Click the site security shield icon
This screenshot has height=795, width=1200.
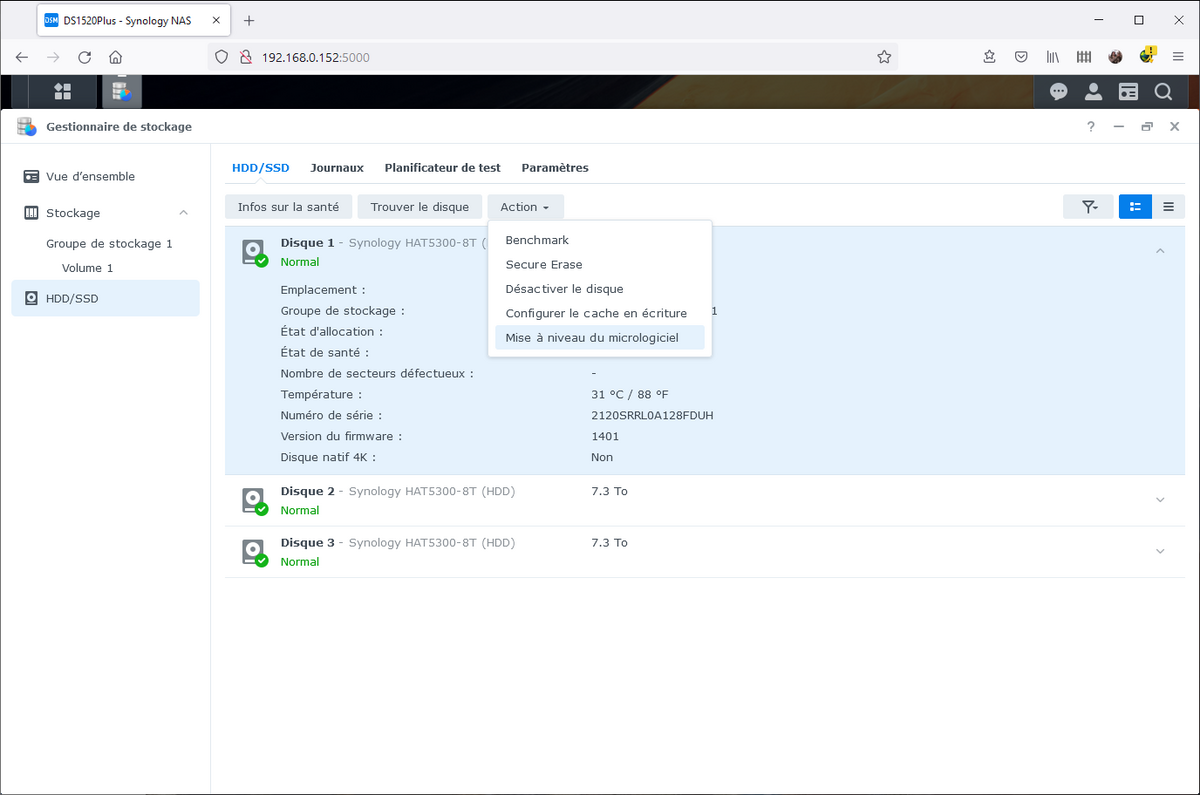[222, 57]
